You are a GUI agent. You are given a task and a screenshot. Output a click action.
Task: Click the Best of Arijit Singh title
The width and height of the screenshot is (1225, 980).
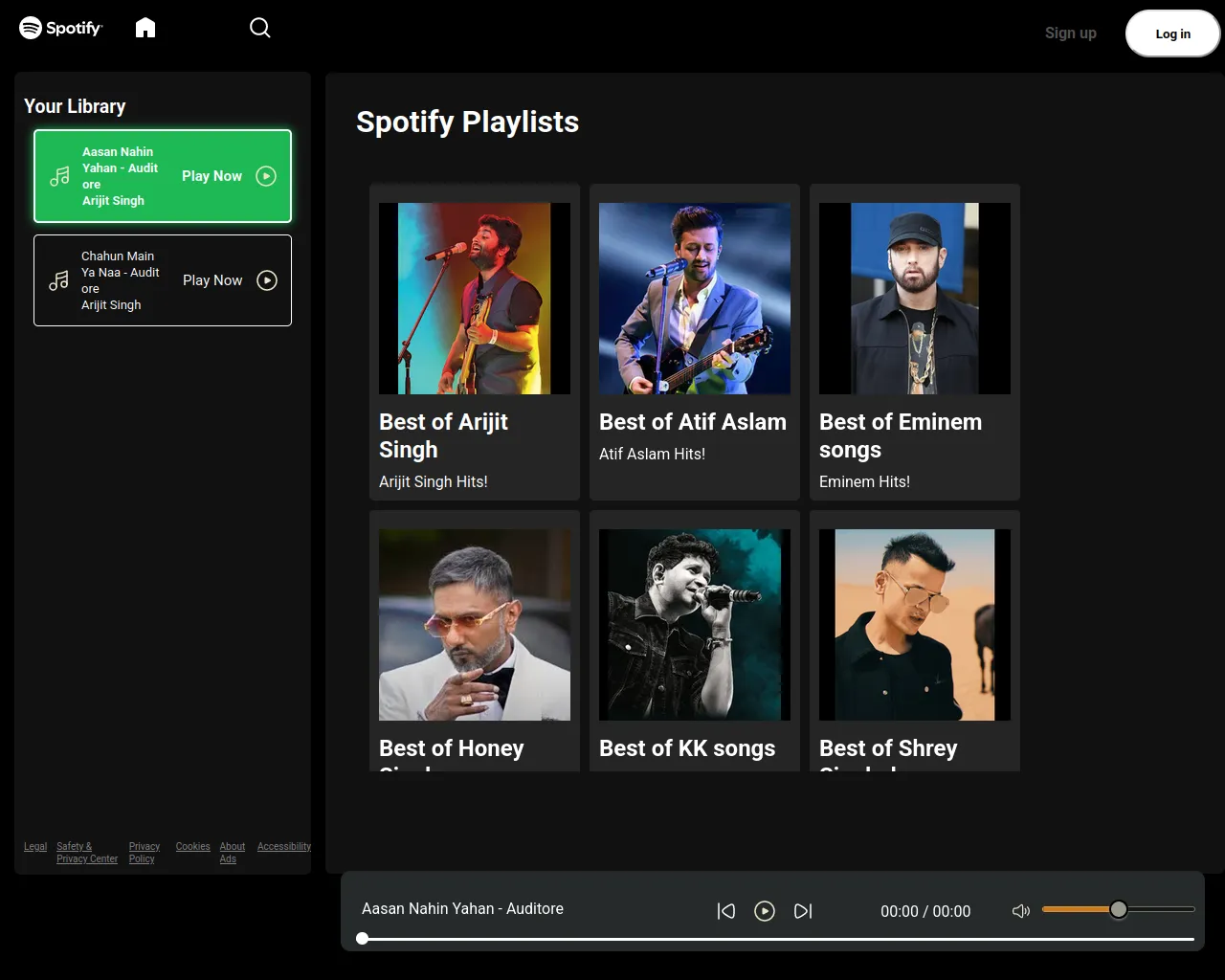tap(443, 435)
